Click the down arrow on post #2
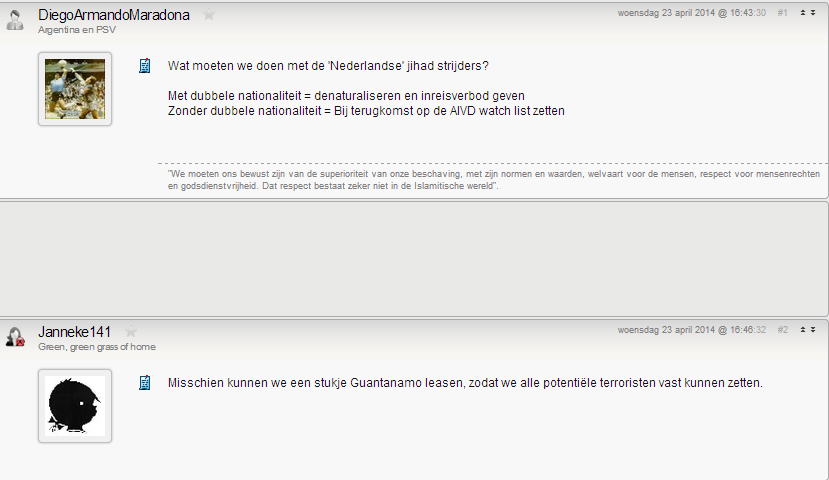Image resolution: width=829 pixels, height=480 pixels. pos(813,330)
